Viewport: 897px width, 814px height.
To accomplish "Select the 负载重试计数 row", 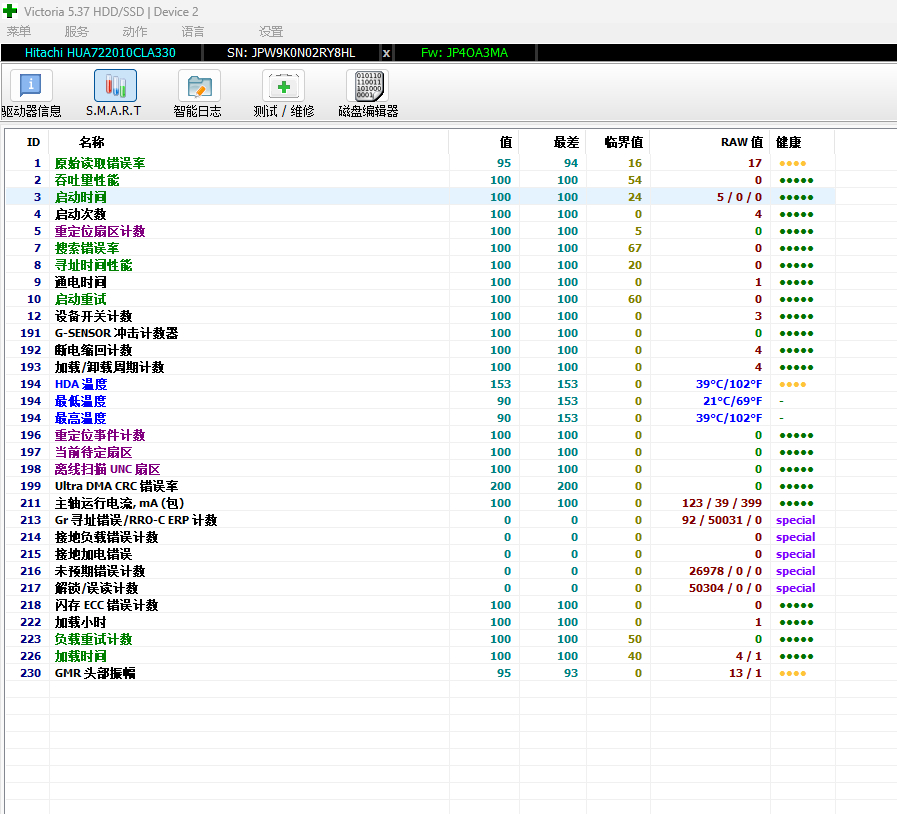I will point(420,639).
